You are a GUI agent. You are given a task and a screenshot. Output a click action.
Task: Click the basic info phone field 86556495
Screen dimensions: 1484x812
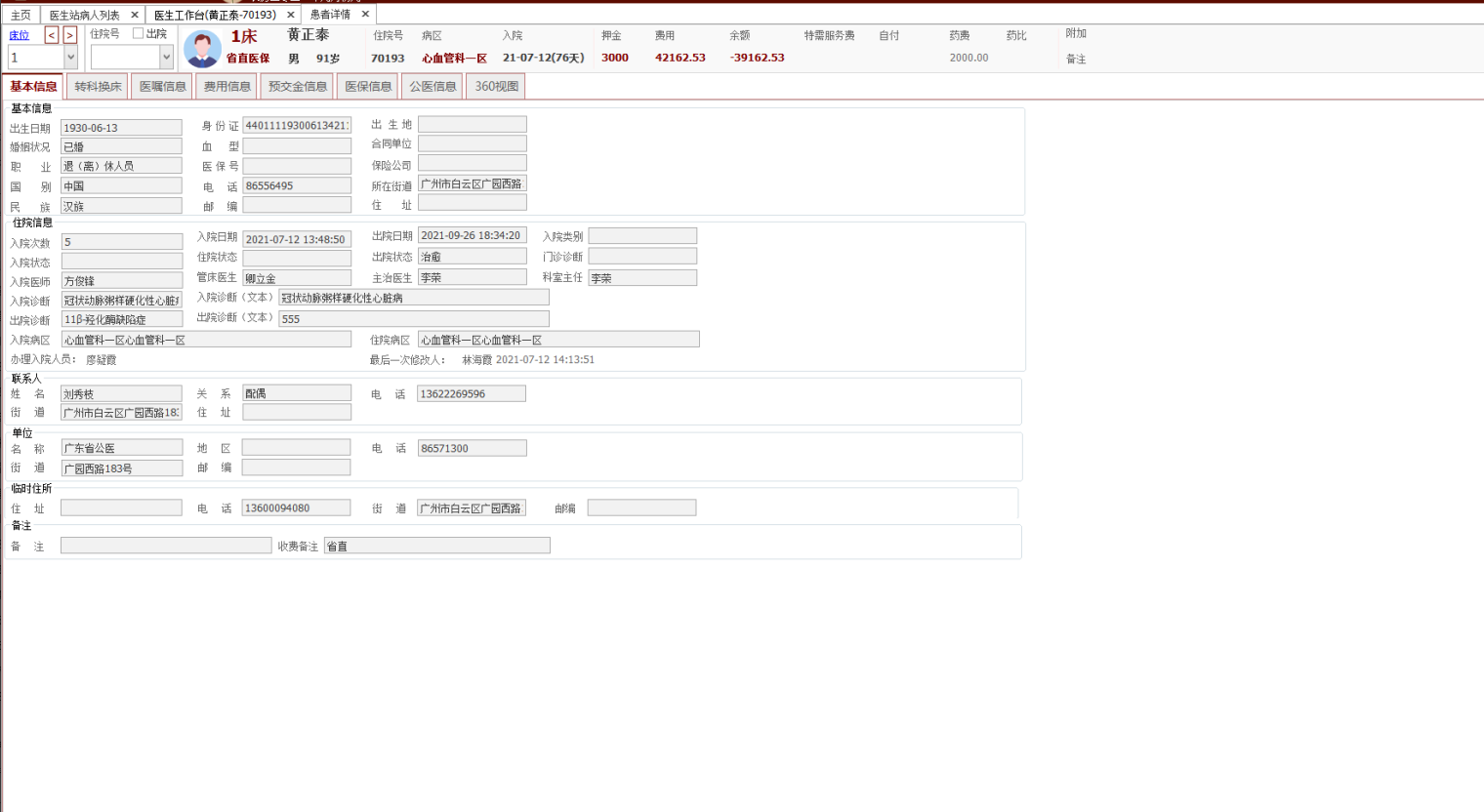(297, 185)
